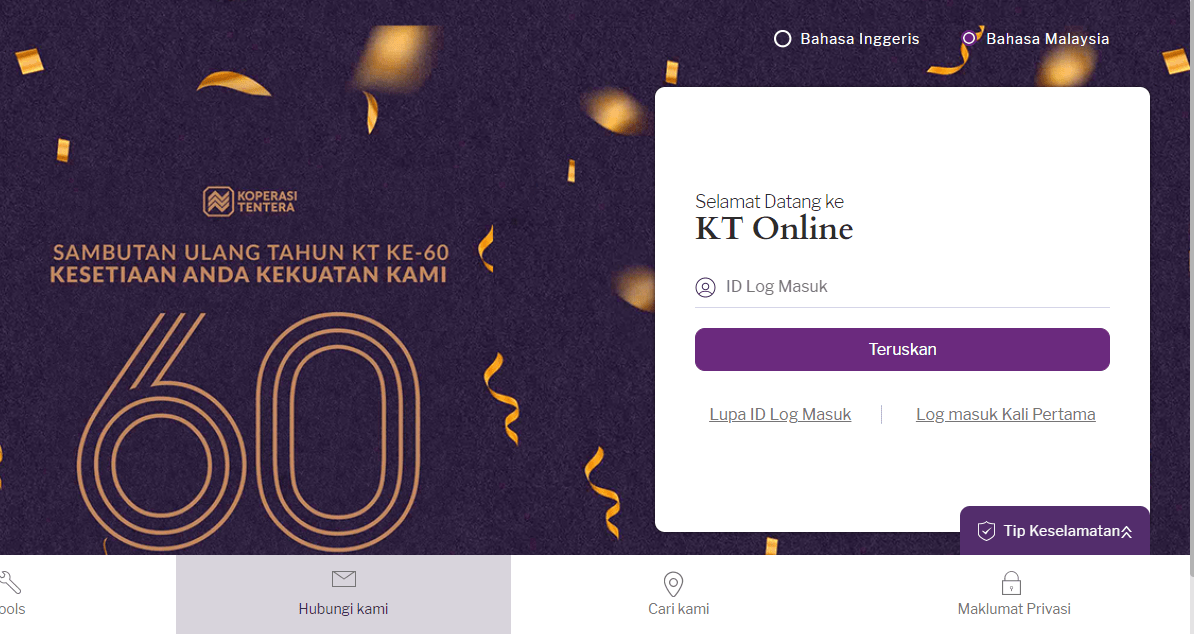The height and width of the screenshot is (634, 1194).
Task: Follow the Lupa ID Log Masuk link
Action: point(780,414)
